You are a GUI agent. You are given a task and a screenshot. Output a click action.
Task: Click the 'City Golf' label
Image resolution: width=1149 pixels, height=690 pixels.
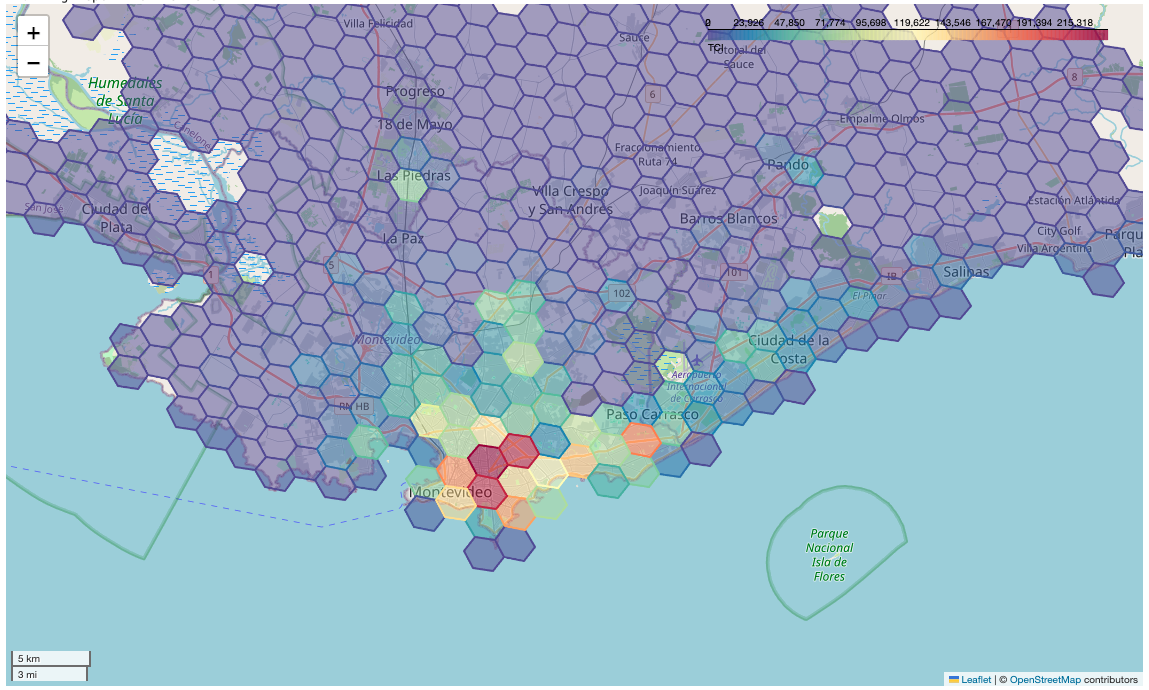coord(1059,231)
